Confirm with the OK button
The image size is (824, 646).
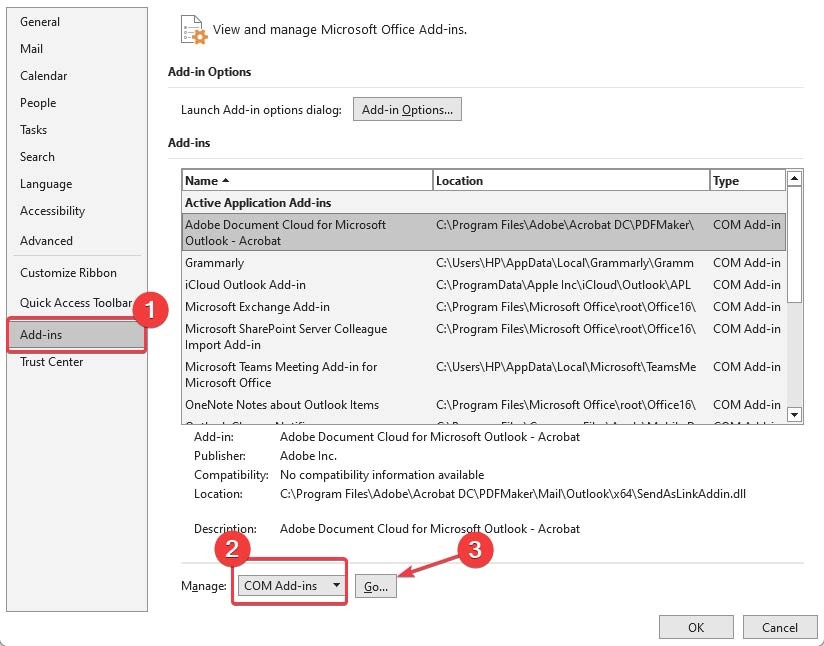(x=696, y=628)
